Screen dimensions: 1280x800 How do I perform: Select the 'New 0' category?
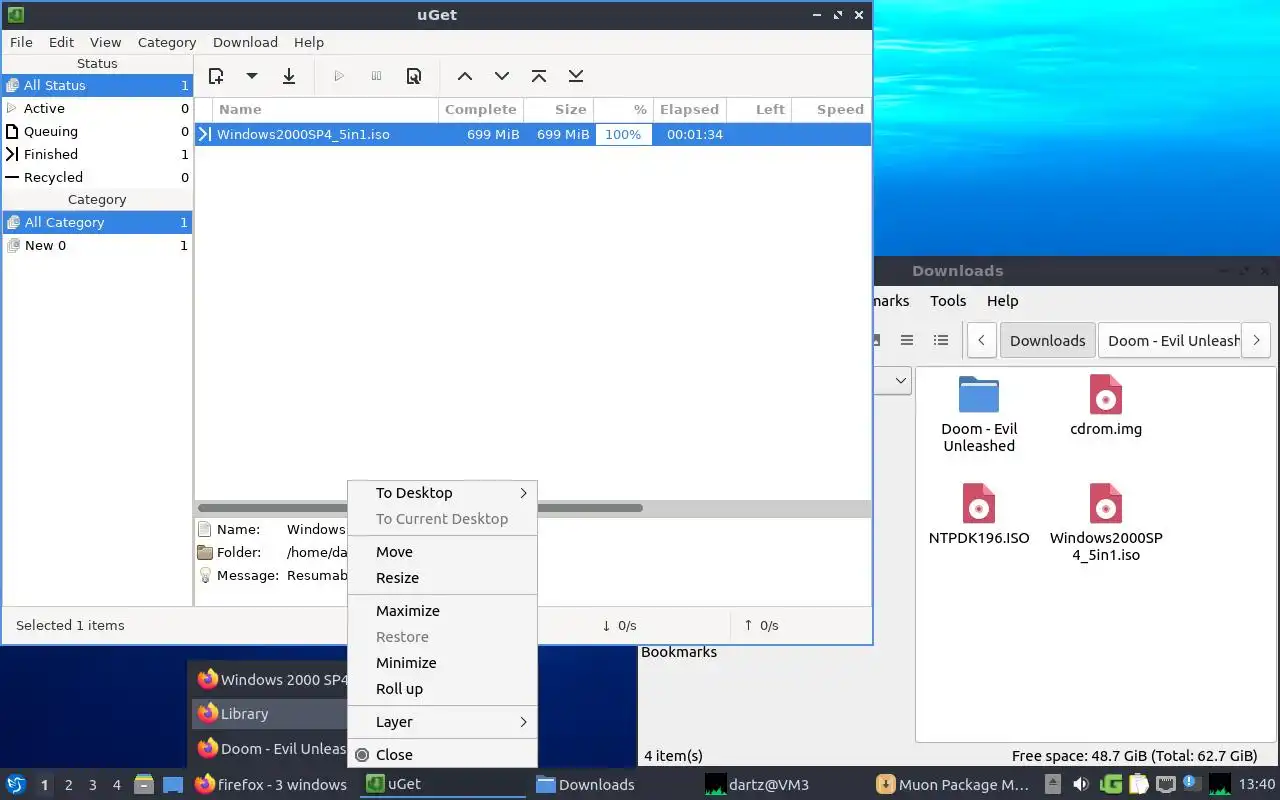[97, 245]
